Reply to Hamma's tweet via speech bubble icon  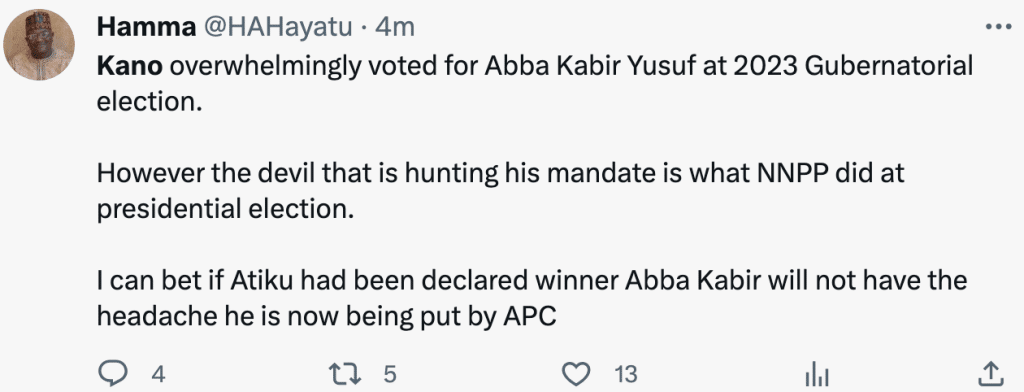pyautogui.click(x=116, y=374)
